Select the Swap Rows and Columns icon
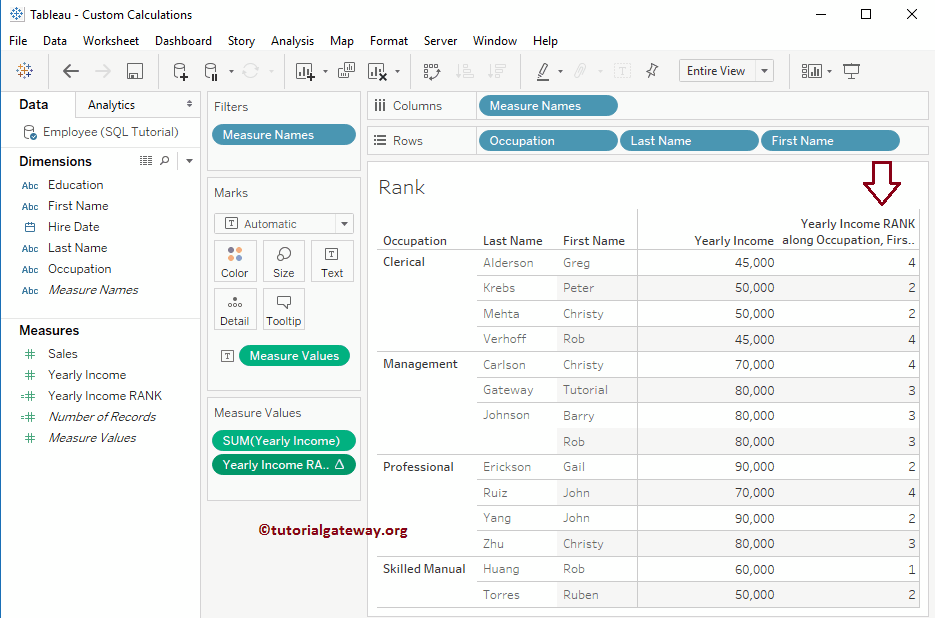The height and width of the screenshot is (618, 935). [431, 71]
